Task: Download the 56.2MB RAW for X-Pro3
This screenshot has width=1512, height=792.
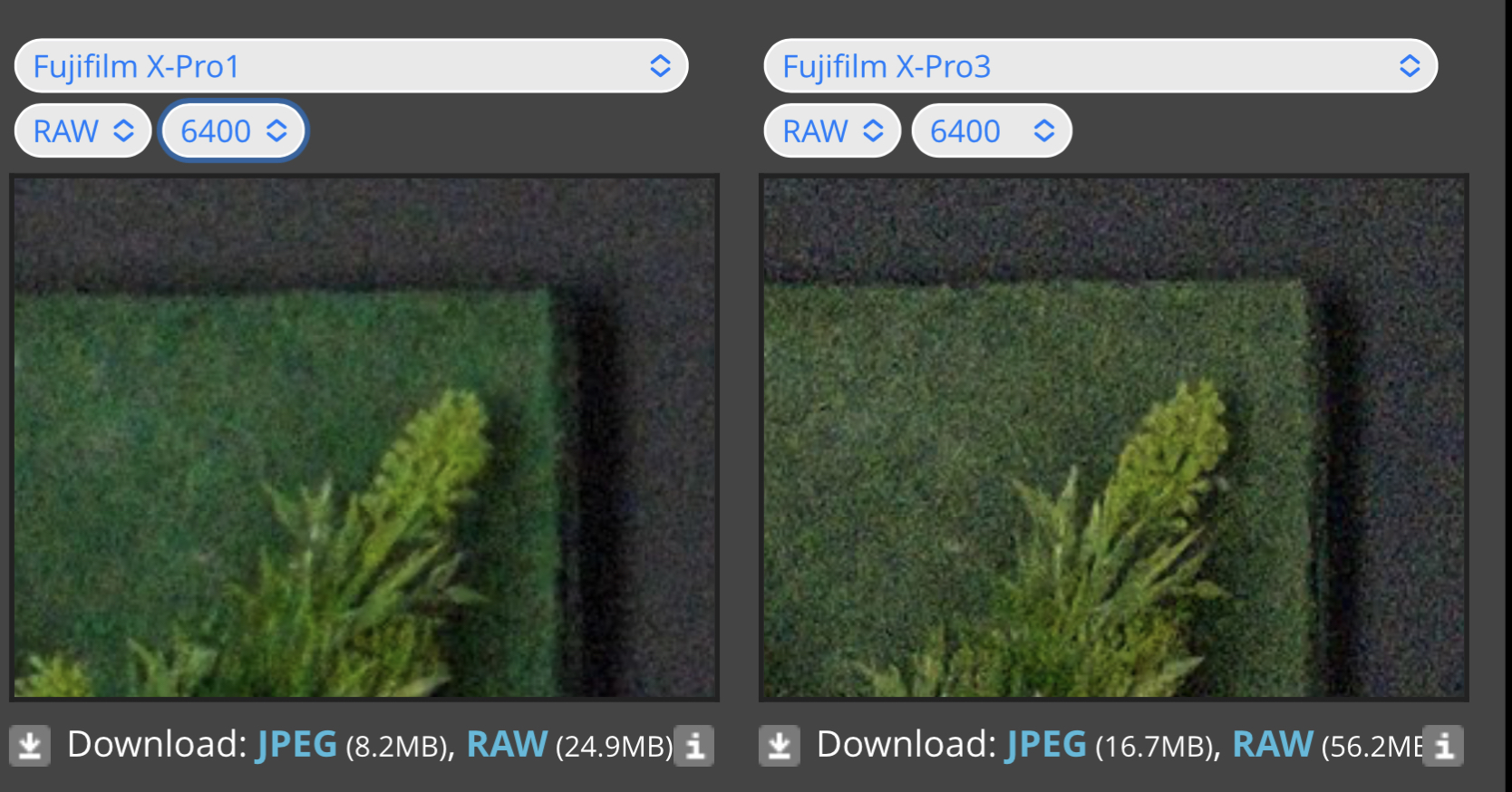Action: (1273, 745)
